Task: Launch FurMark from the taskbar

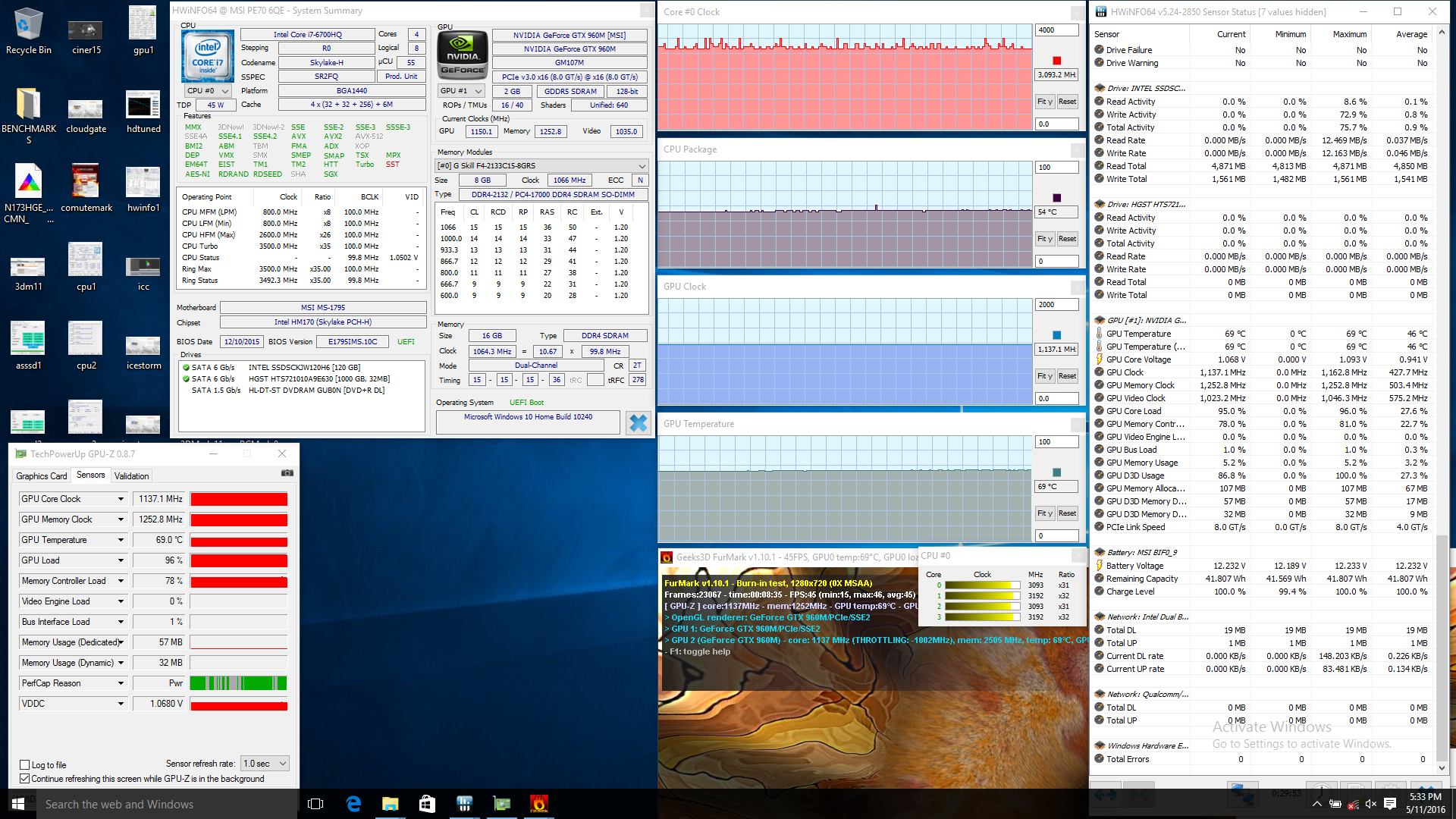Action: (x=538, y=804)
